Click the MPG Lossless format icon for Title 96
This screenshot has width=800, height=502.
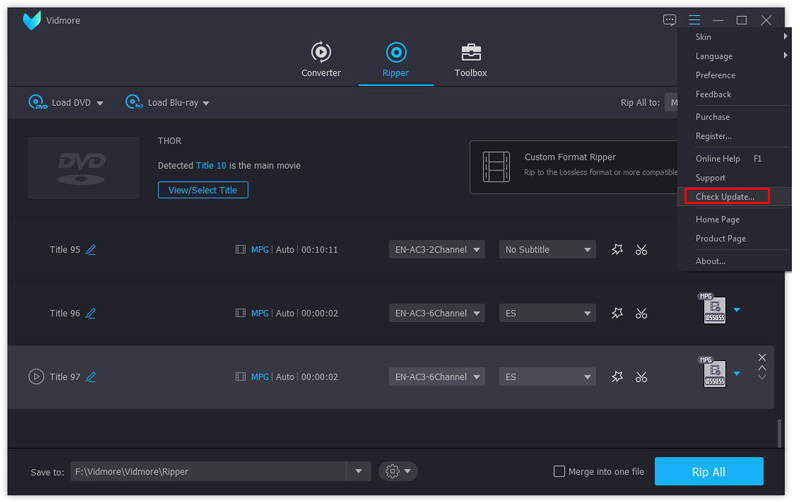(713, 310)
